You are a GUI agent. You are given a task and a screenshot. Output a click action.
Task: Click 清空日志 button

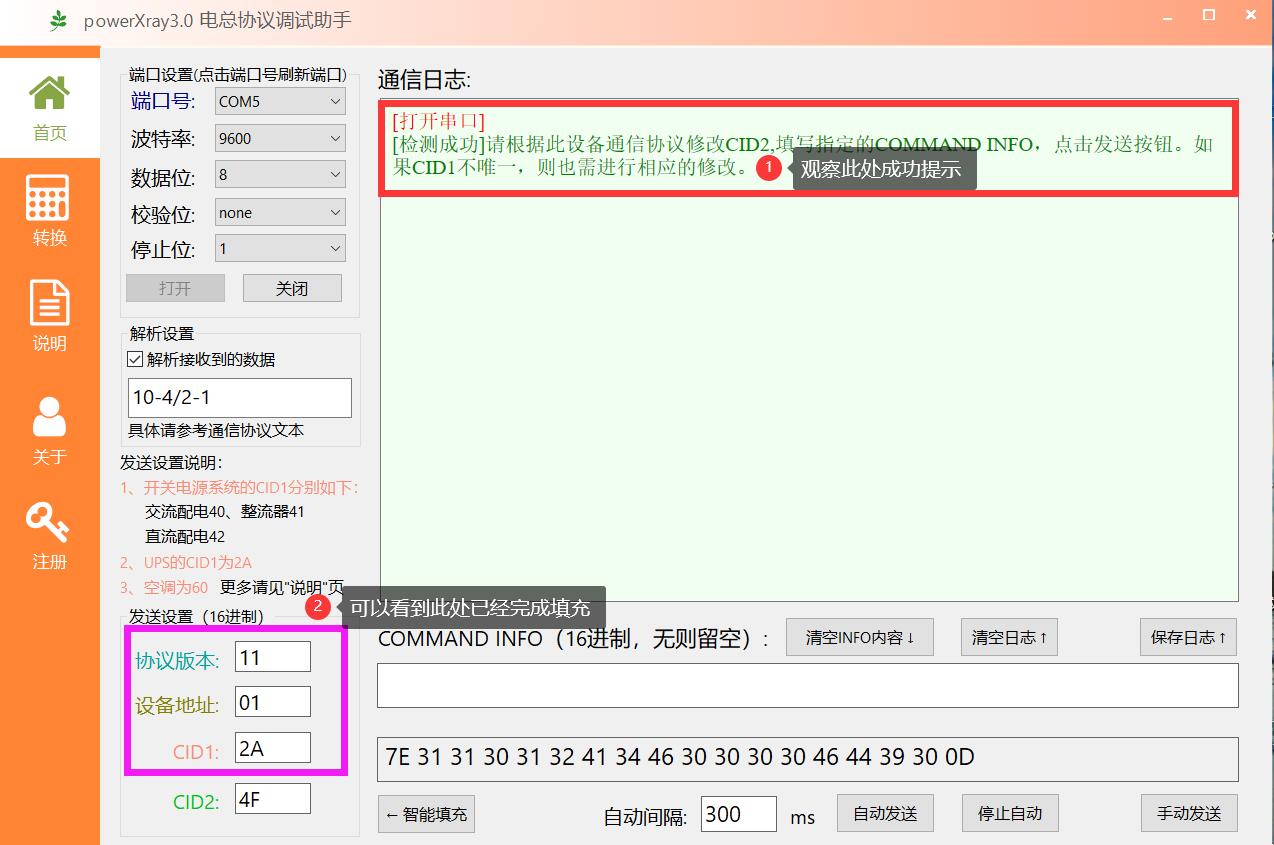tap(1009, 637)
